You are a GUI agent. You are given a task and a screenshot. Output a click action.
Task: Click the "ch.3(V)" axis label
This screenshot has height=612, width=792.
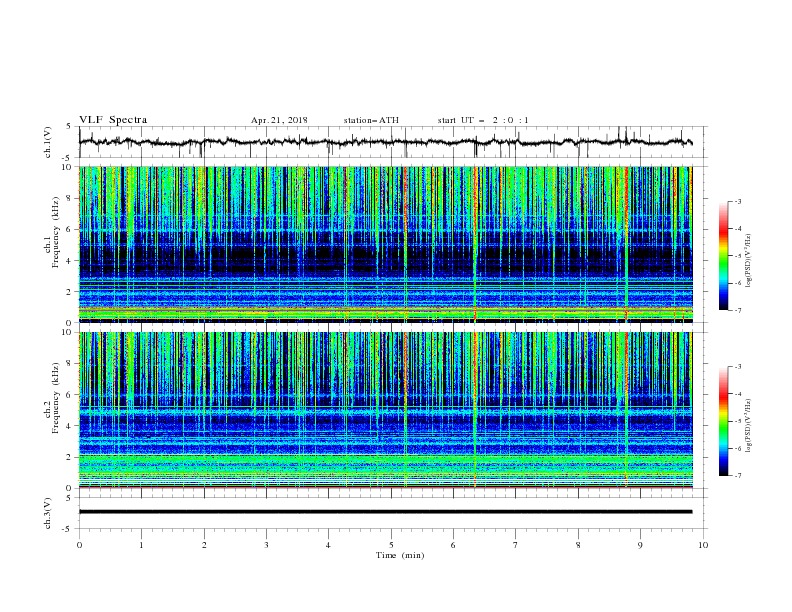point(48,513)
